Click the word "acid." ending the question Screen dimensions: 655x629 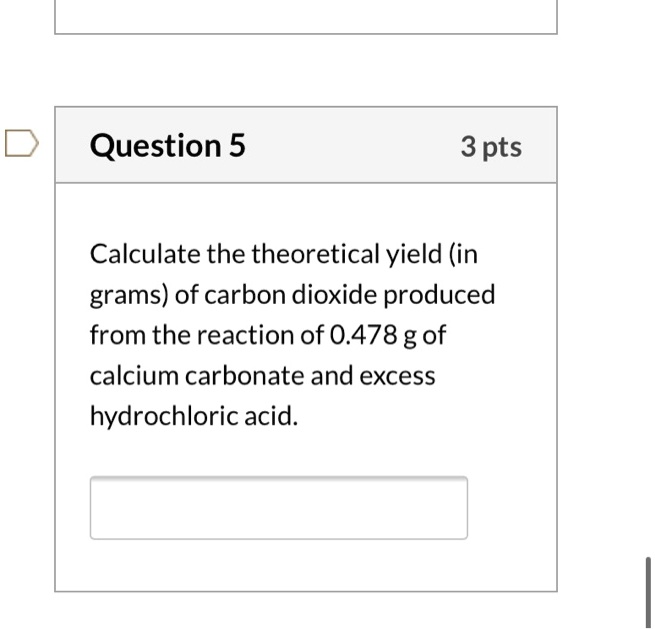click(271, 417)
